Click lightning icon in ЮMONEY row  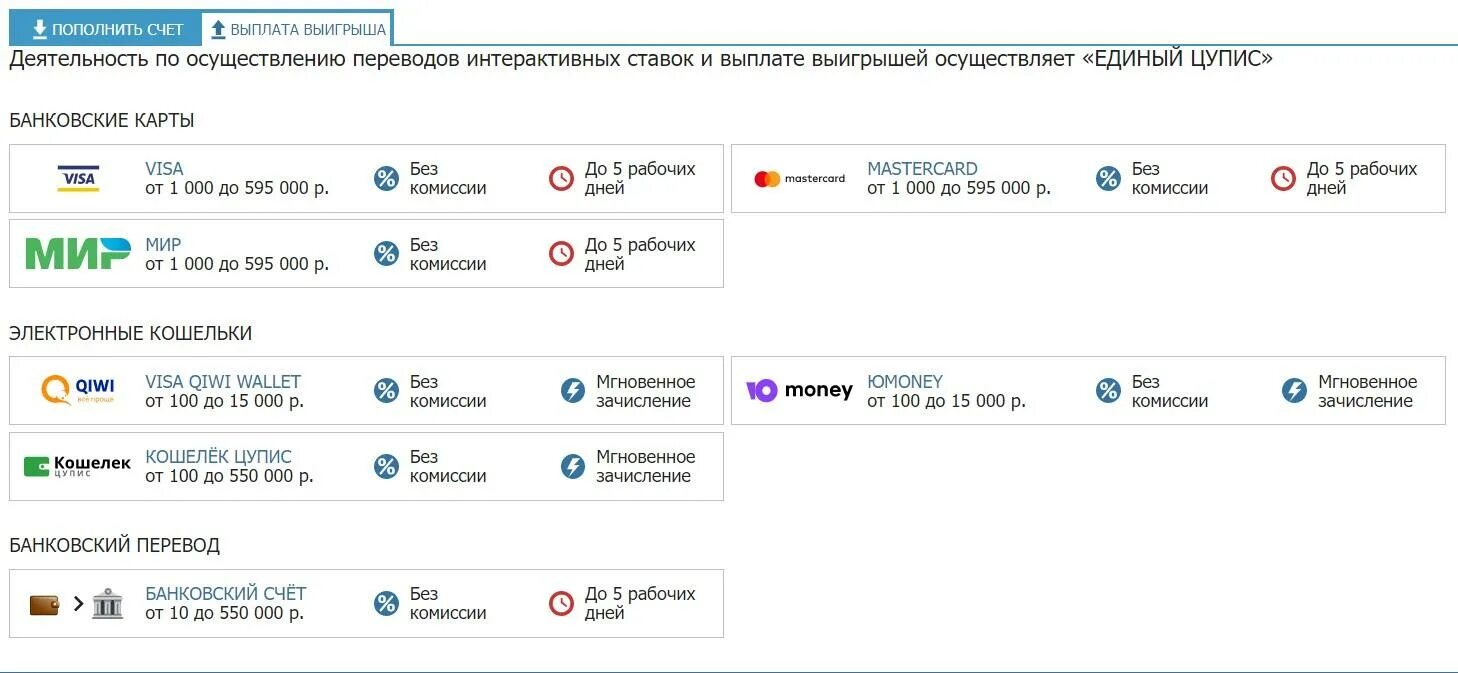pyautogui.click(x=1294, y=391)
